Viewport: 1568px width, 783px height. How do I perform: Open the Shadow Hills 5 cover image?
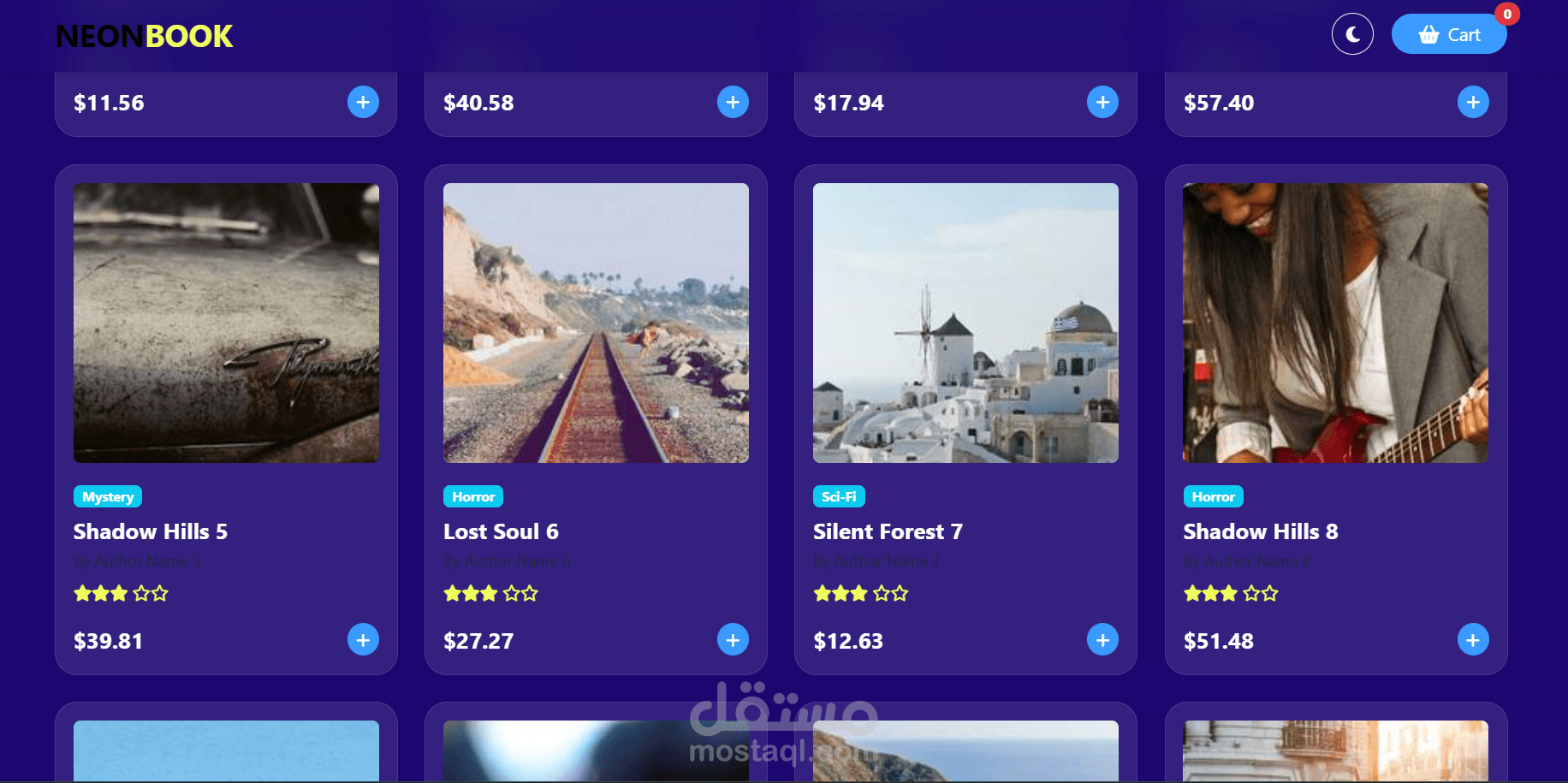tap(226, 323)
